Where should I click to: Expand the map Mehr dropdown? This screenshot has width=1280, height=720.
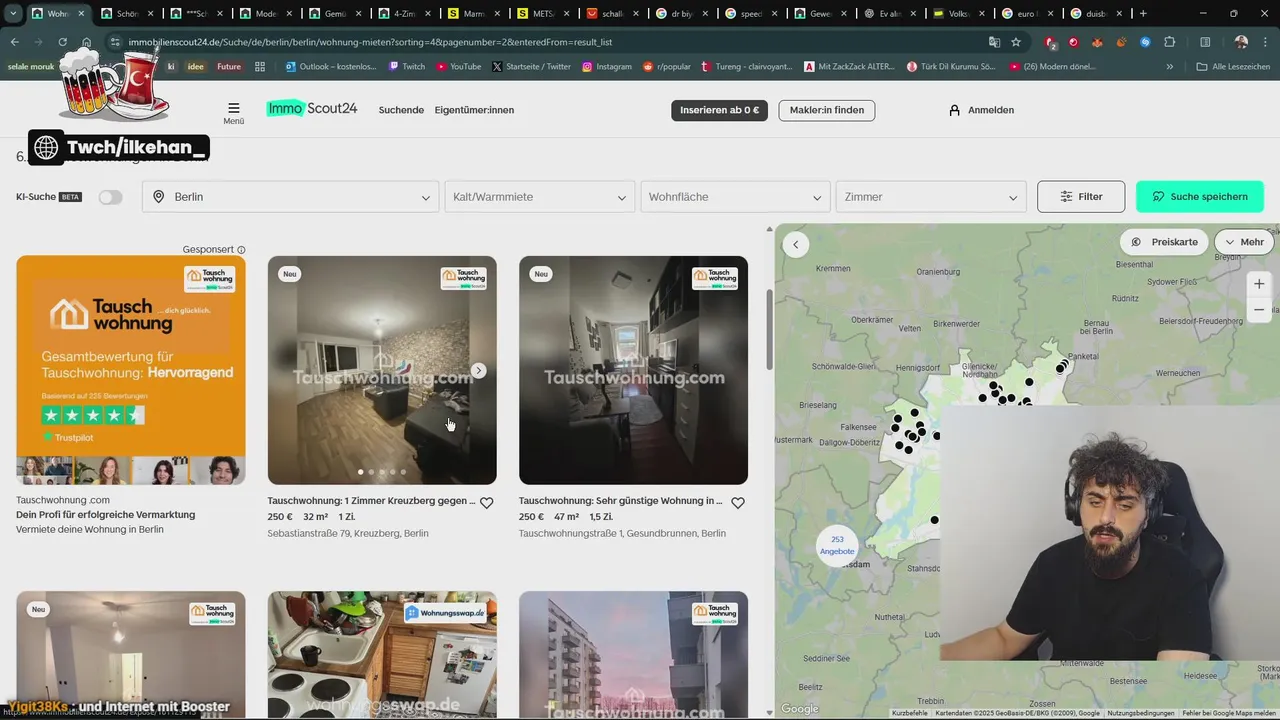click(x=1244, y=242)
